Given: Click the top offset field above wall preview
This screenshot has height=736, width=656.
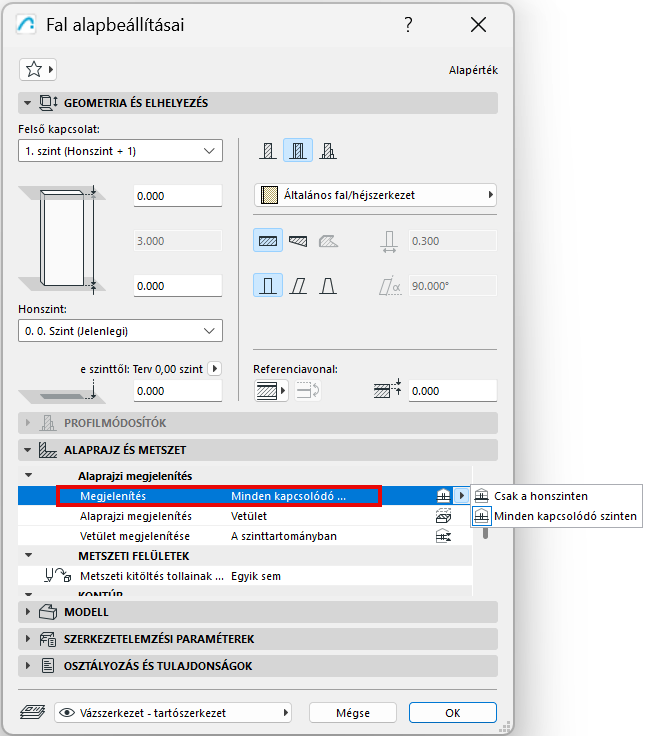Looking at the screenshot, I should pos(178,196).
